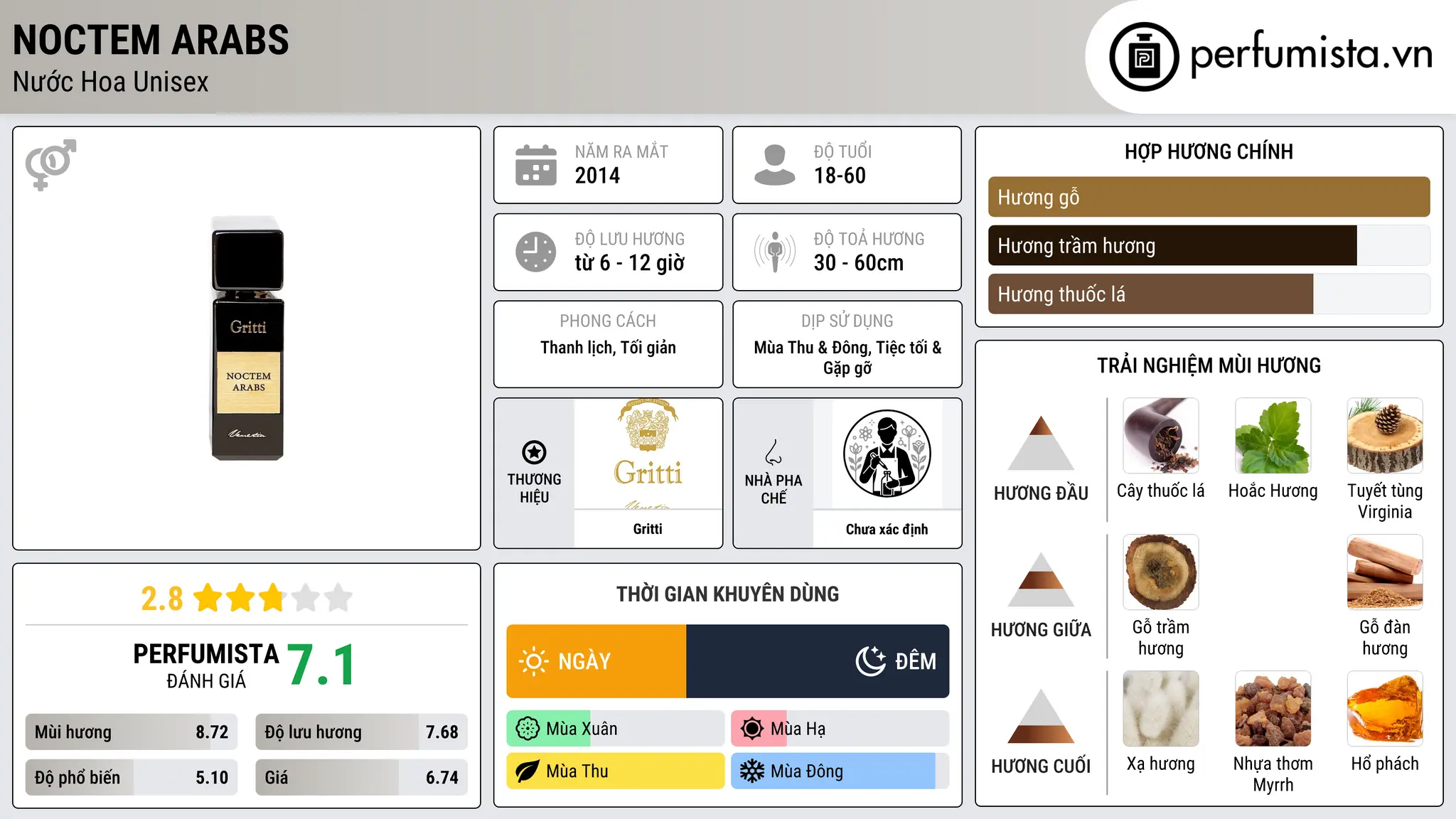This screenshot has width=1456, height=819.
Task: Click the Gritti brand name caption
Action: click(648, 529)
